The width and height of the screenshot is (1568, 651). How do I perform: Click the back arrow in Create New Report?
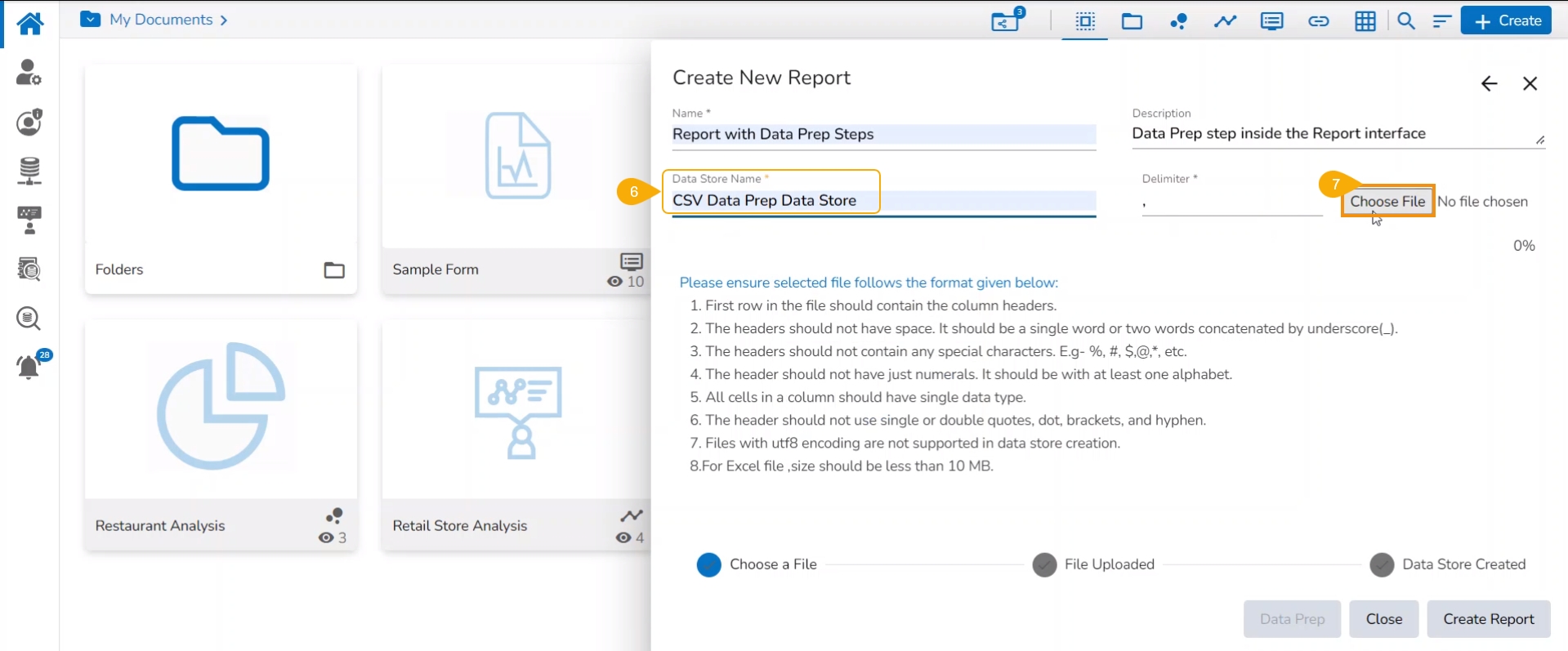click(x=1489, y=83)
